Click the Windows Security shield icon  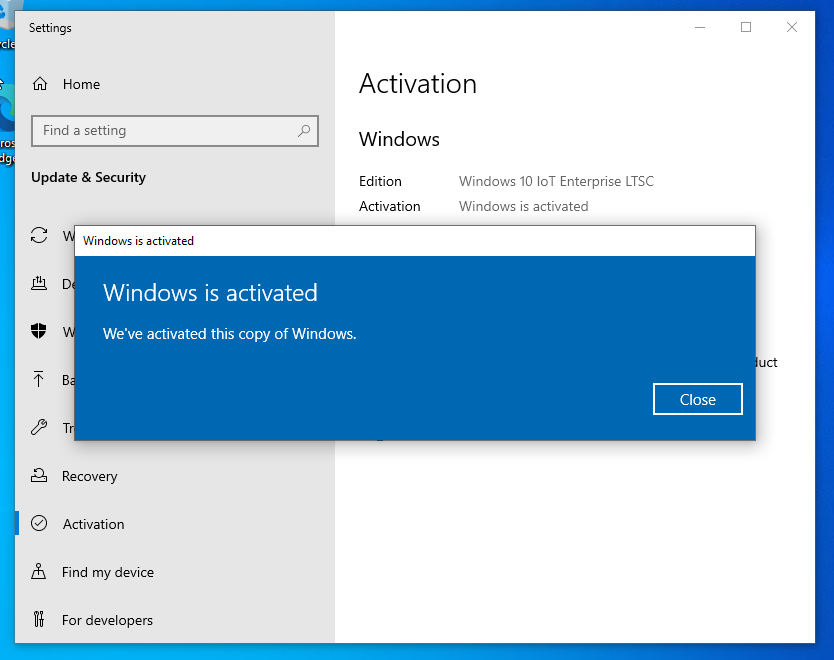[x=39, y=332]
